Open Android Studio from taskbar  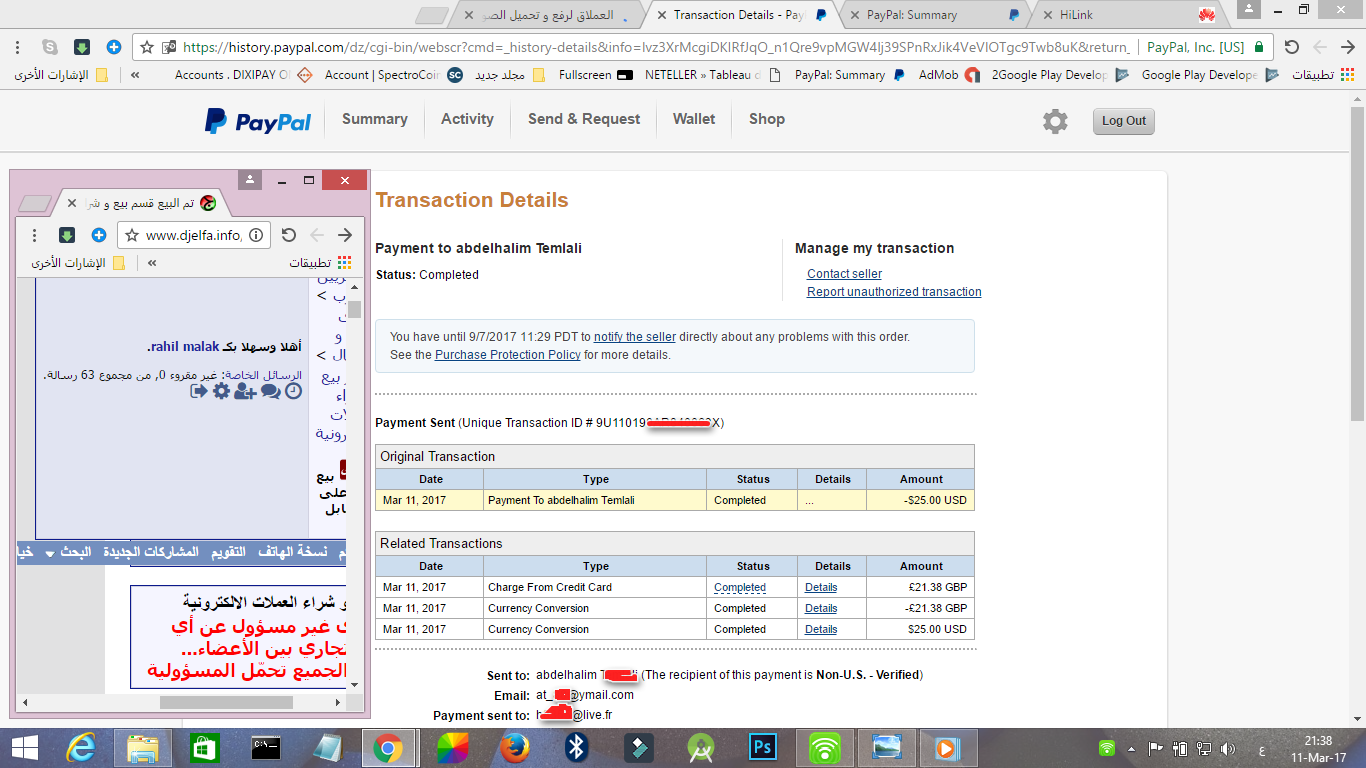[x=701, y=747]
